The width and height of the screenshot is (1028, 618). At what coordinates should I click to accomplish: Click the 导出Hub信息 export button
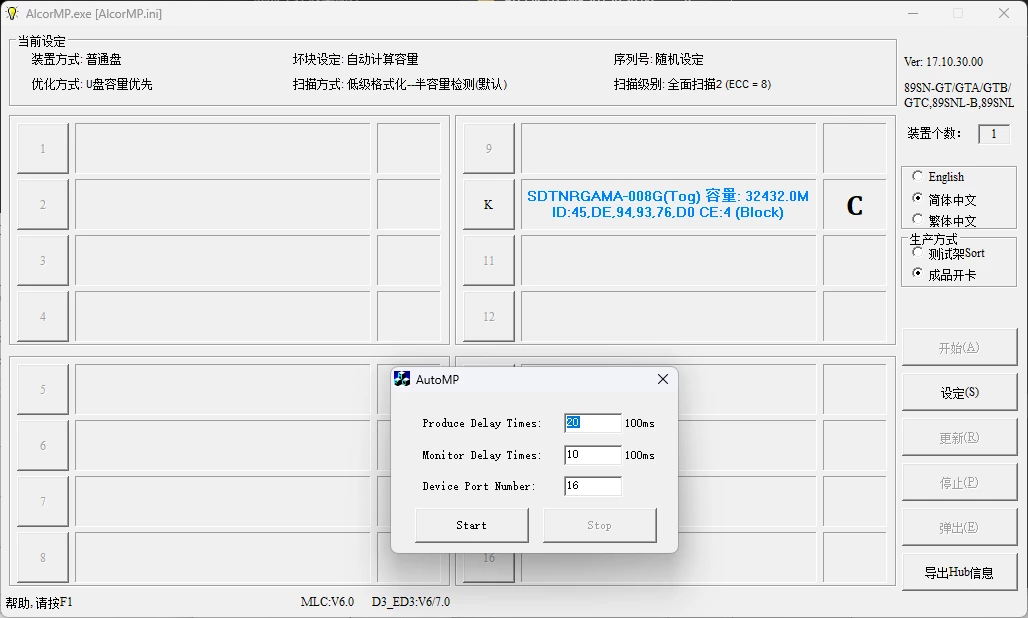coord(958,571)
